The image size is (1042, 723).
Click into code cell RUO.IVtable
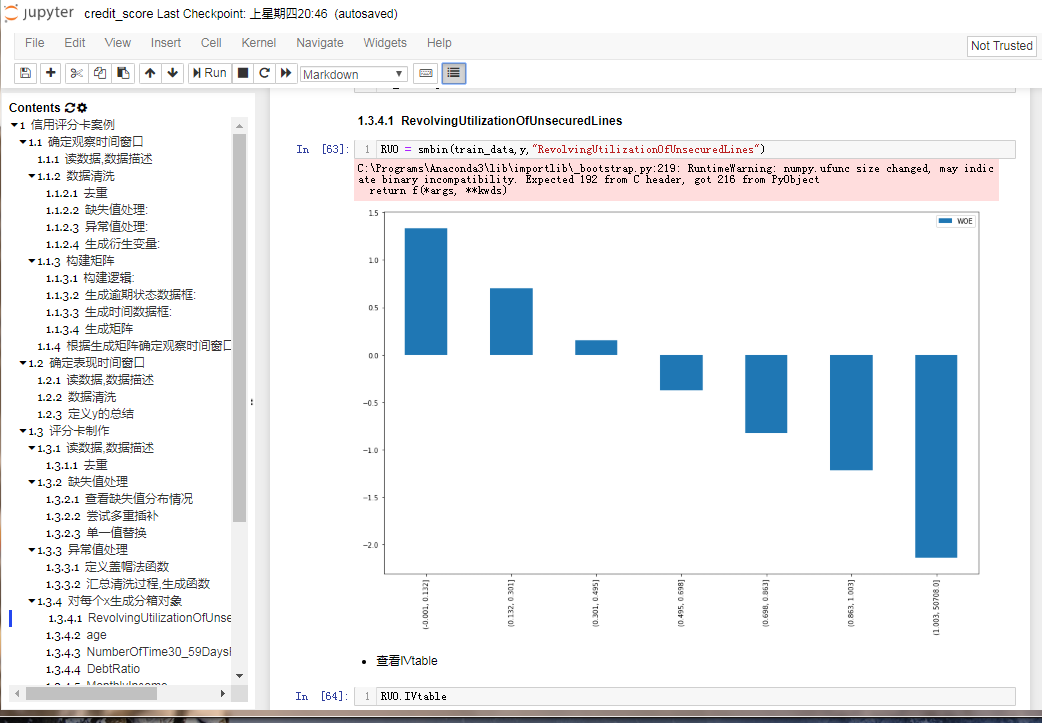695,696
